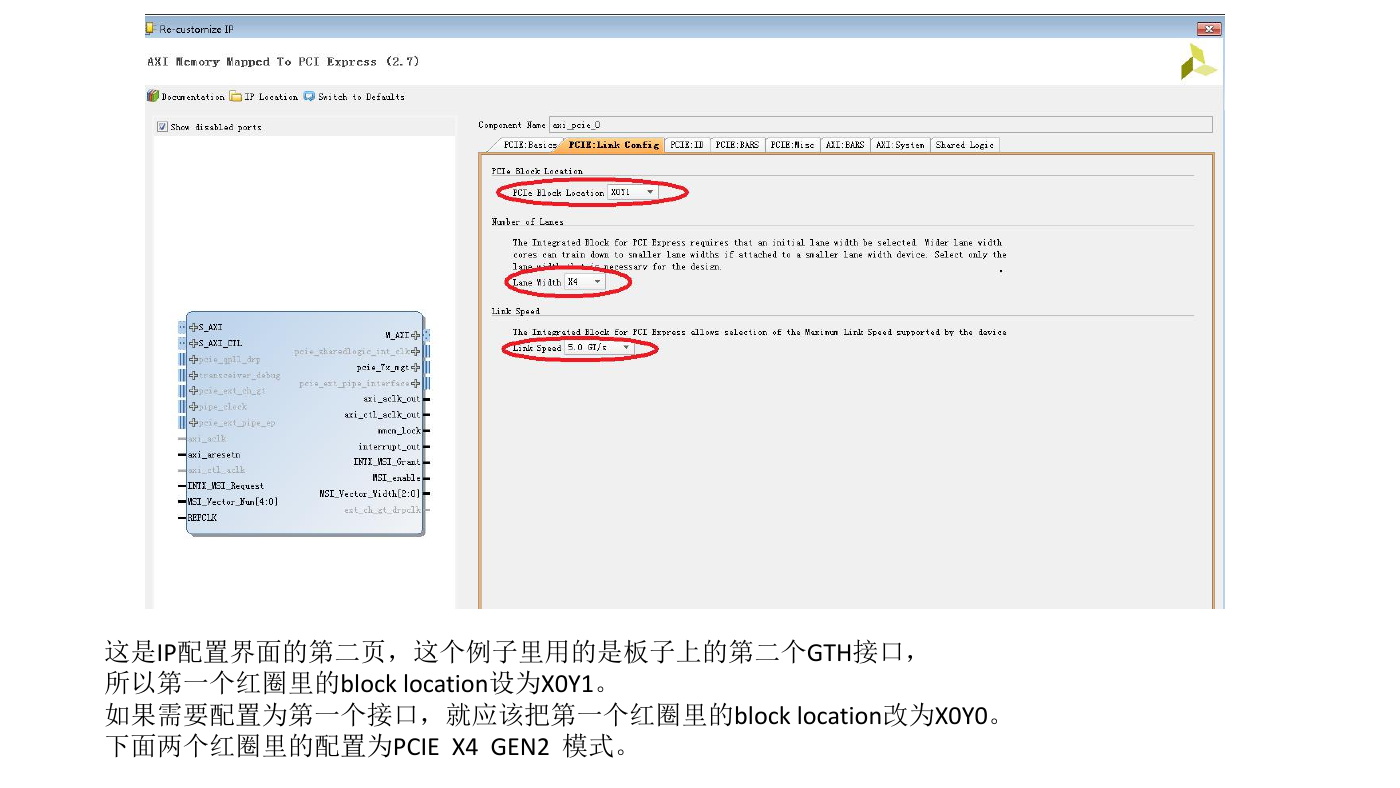Expand the pcie_ext_ch_gt port plus icon
This screenshot has height=788, width=1400.
click(x=194, y=391)
